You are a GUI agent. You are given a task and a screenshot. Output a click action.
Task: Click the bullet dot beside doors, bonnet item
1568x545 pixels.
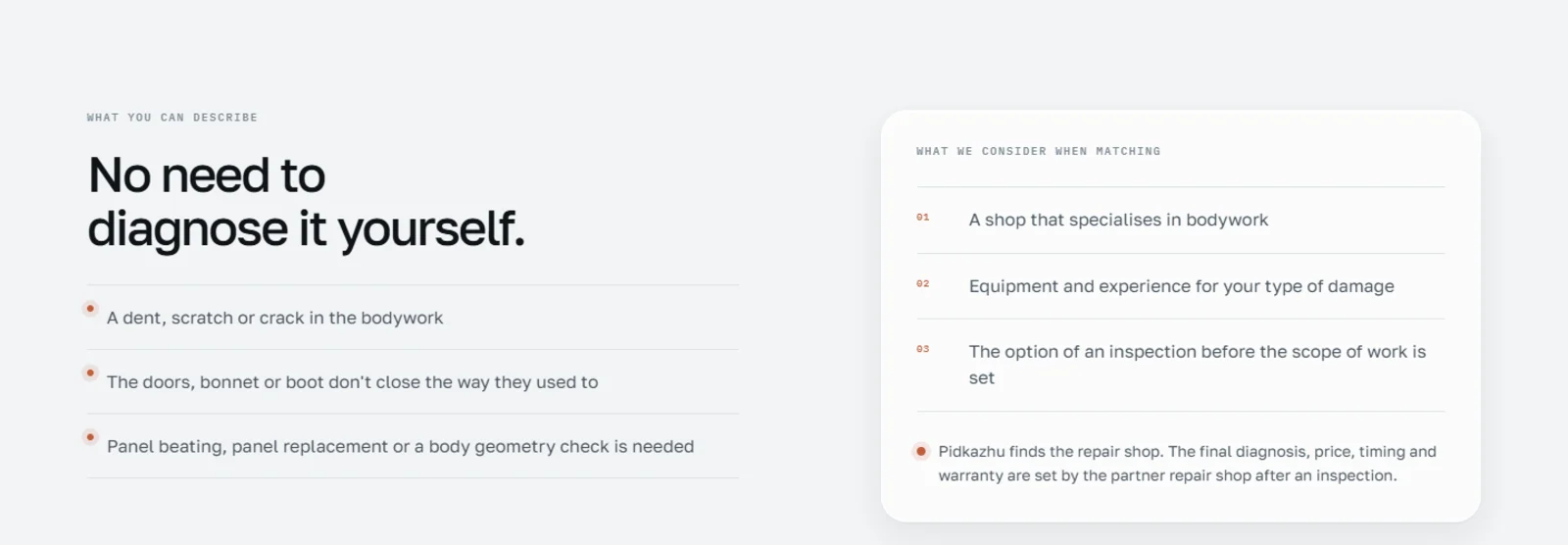click(90, 372)
